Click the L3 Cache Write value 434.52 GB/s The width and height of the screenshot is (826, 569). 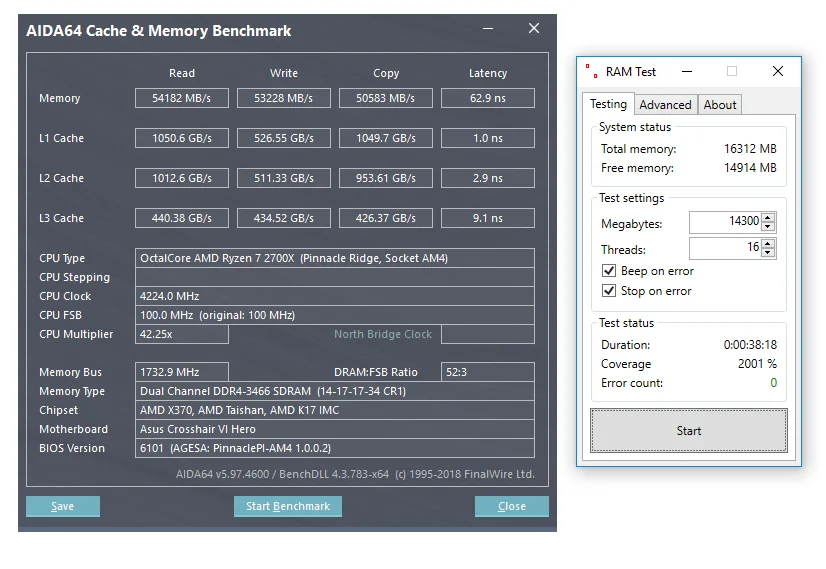click(x=284, y=218)
